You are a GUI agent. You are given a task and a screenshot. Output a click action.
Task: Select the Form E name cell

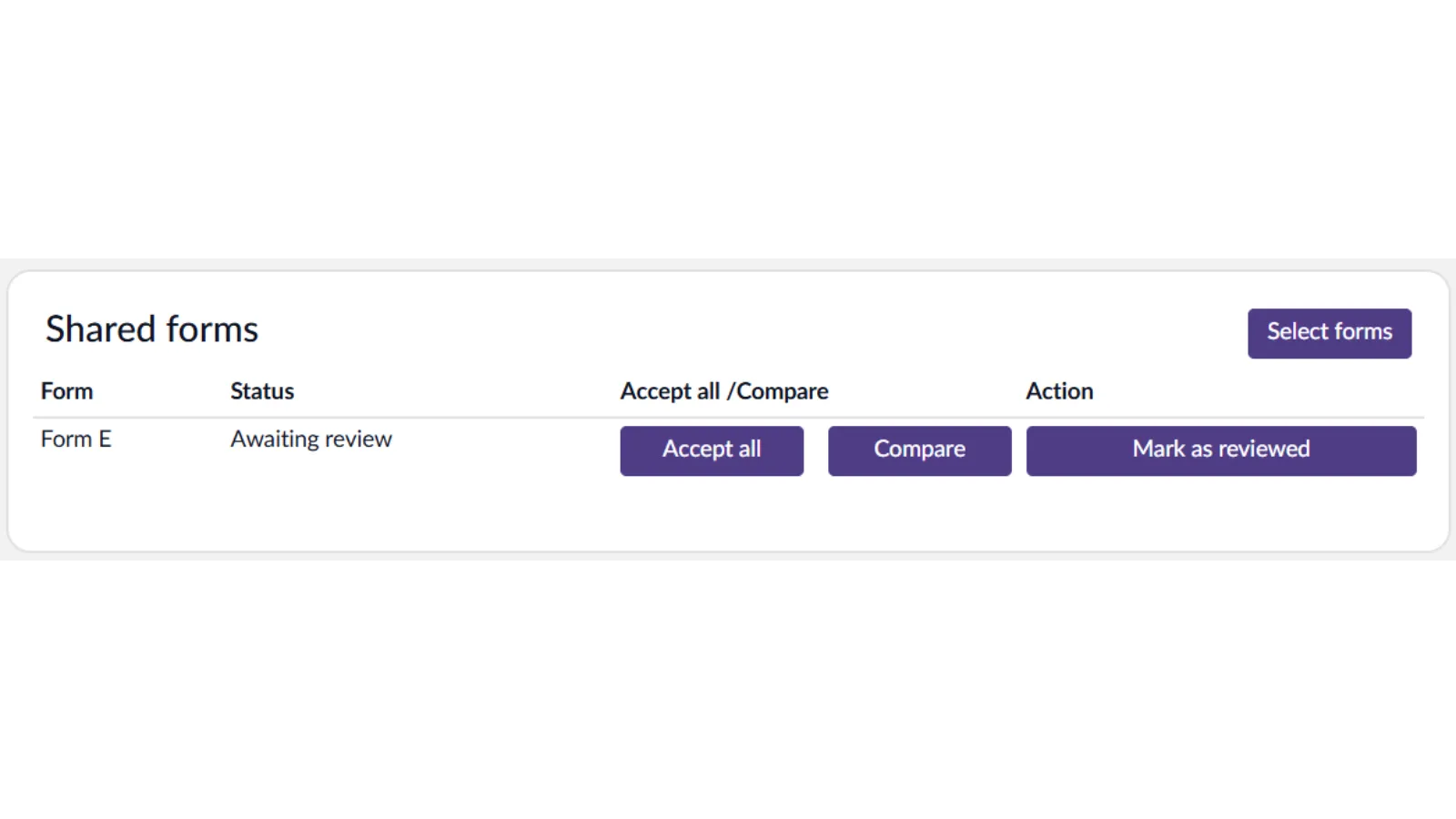(76, 440)
